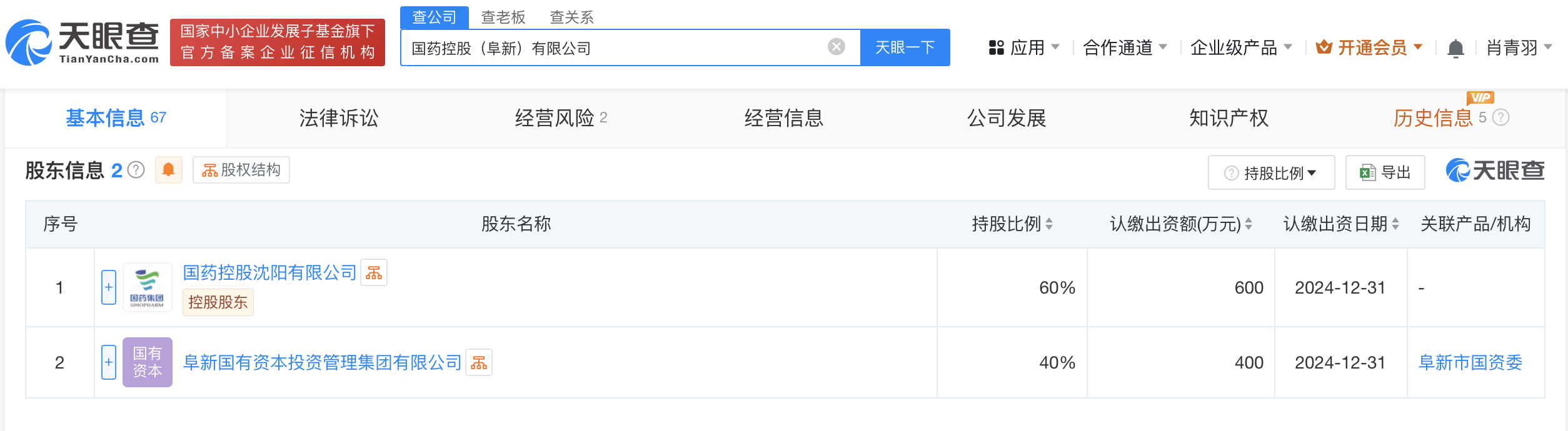This screenshot has height=431, width=1568.
Task: Open the 阜新市国资委 link
Action: click(1470, 363)
